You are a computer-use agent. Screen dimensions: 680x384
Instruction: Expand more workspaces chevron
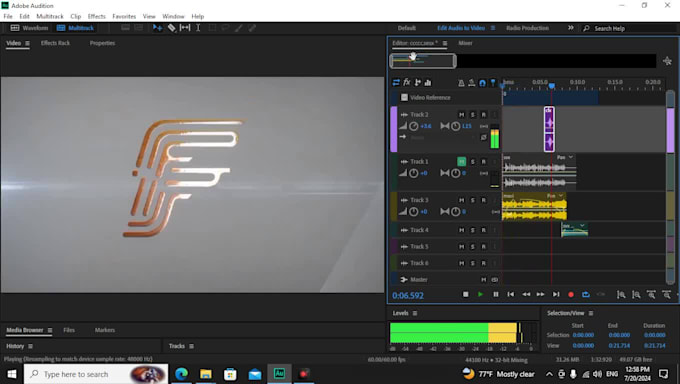(571, 28)
